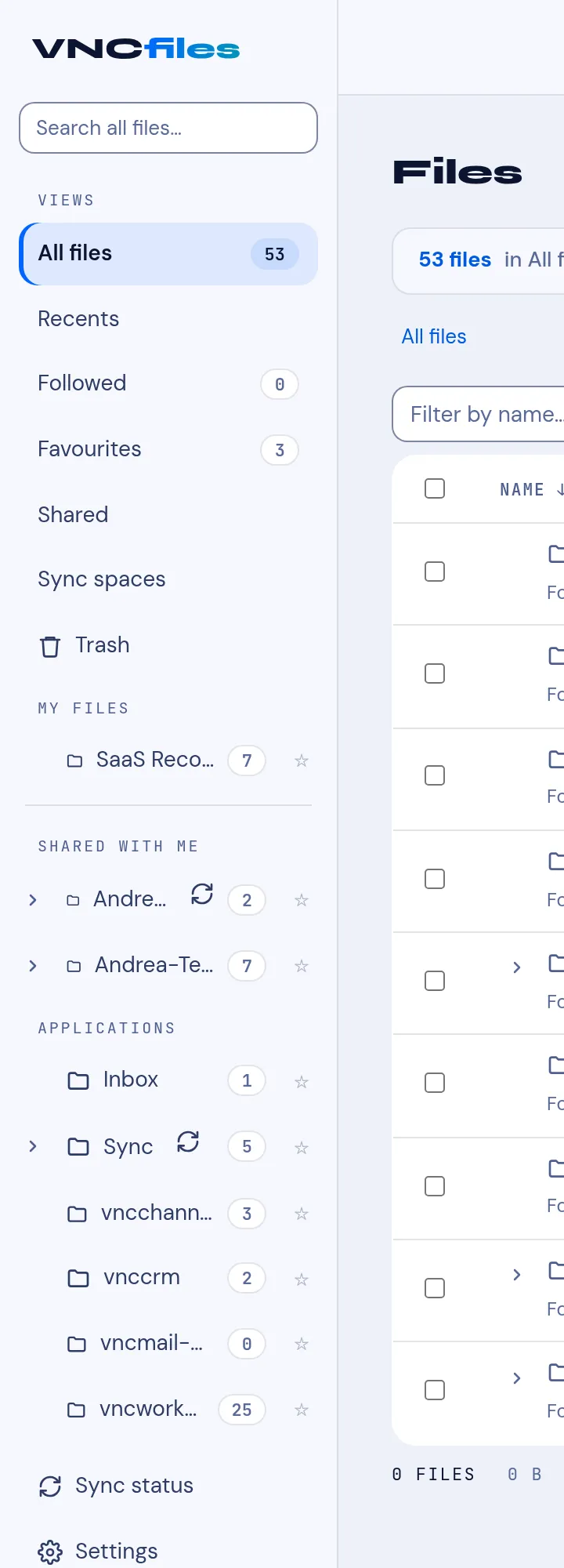Check the second file row checkbox
Screen dimensions: 564x1568
tap(435, 673)
